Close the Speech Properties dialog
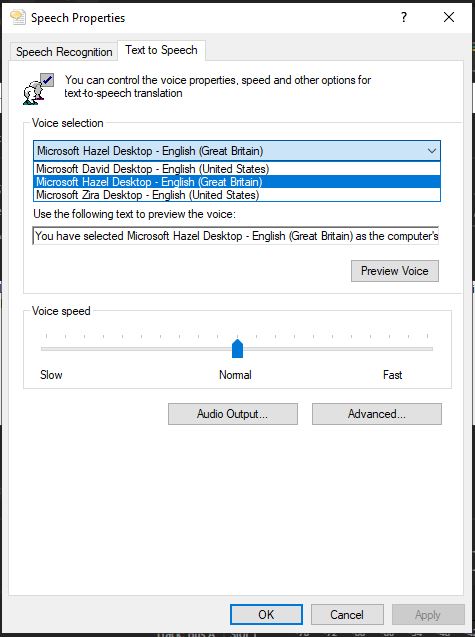The image size is (475, 637). click(449, 17)
